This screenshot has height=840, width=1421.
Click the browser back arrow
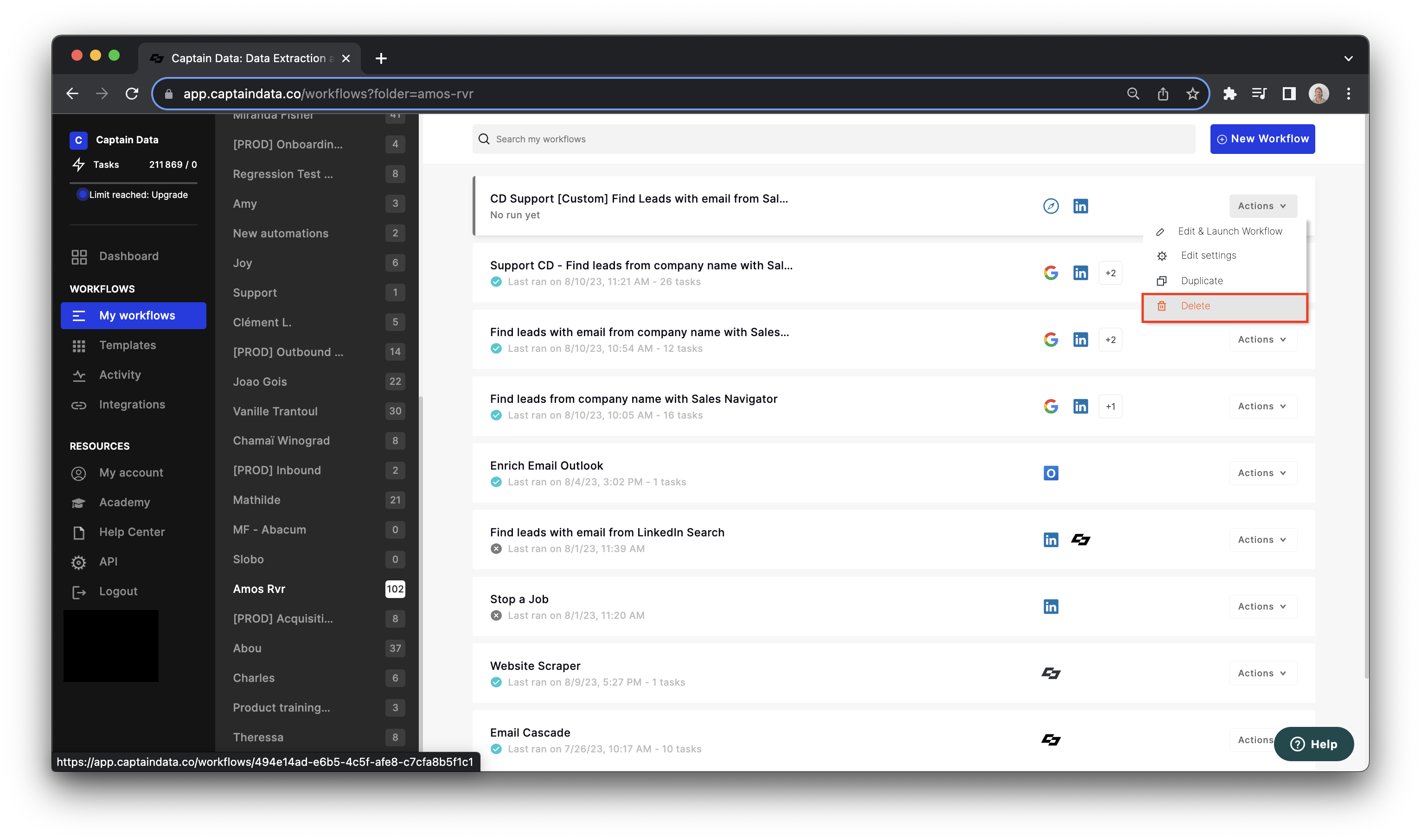pyautogui.click(x=72, y=93)
